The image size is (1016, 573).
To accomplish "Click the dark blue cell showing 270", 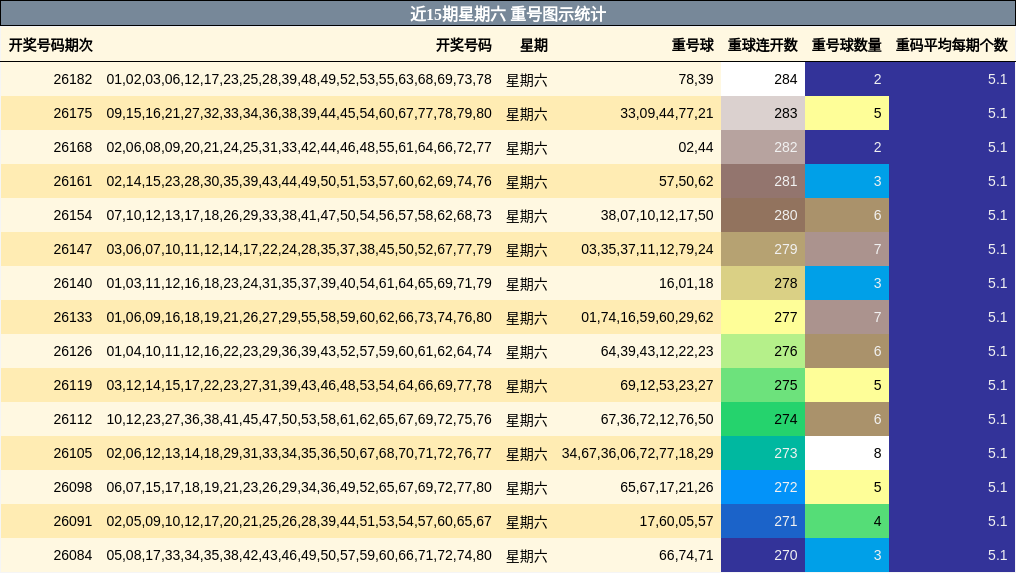I will point(763,555).
